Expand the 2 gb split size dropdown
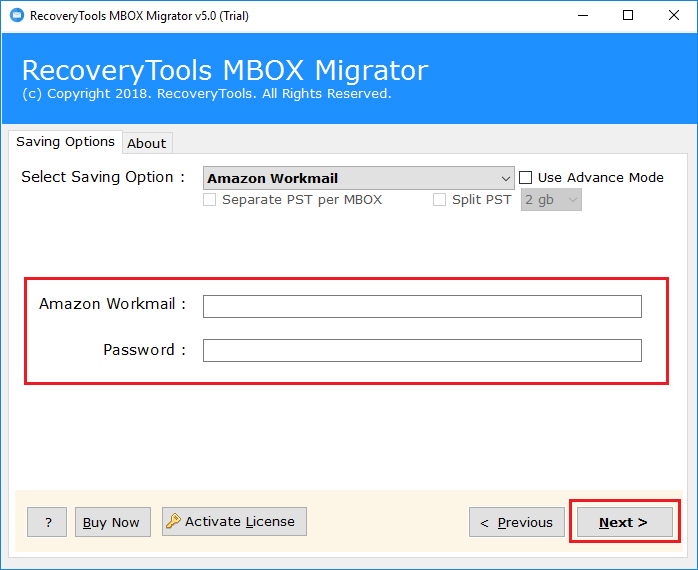 point(551,200)
